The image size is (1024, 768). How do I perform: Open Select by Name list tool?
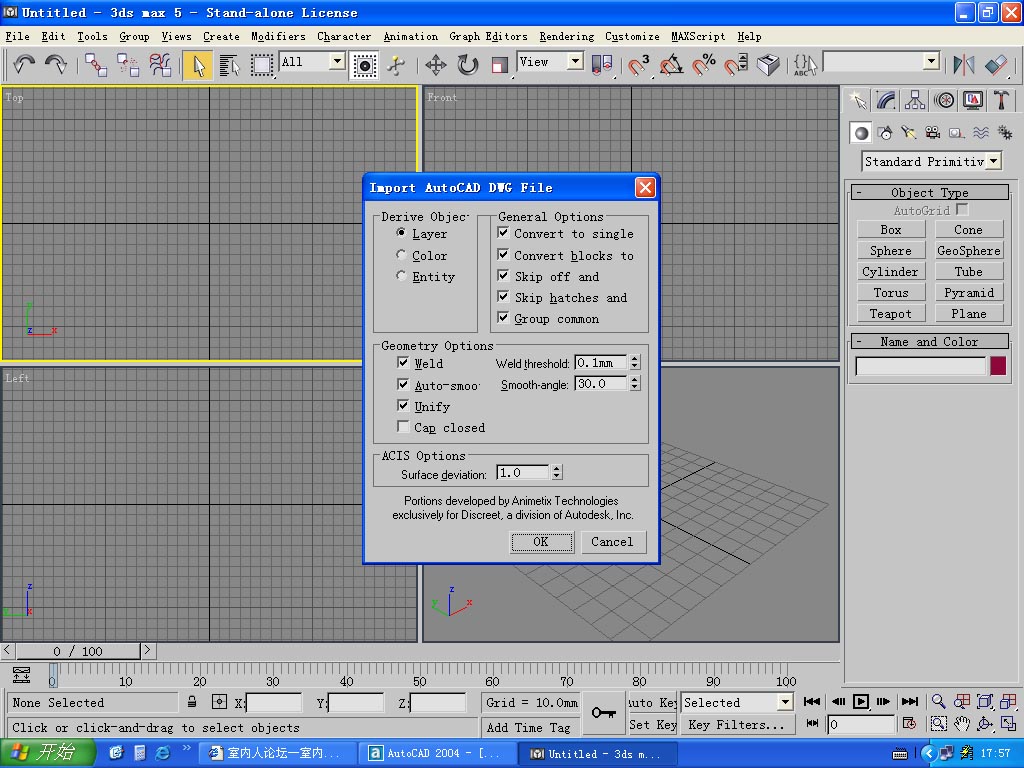click(x=229, y=65)
